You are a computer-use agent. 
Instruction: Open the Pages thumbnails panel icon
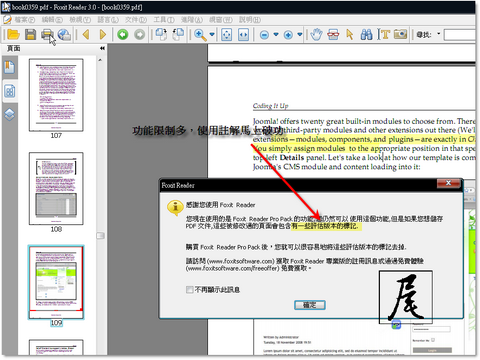click(9, 91)
